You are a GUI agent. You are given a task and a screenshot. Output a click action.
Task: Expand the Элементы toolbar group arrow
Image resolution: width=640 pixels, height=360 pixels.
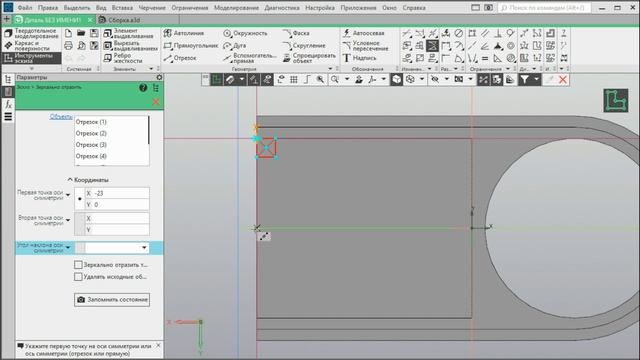[x=151, y=69]
